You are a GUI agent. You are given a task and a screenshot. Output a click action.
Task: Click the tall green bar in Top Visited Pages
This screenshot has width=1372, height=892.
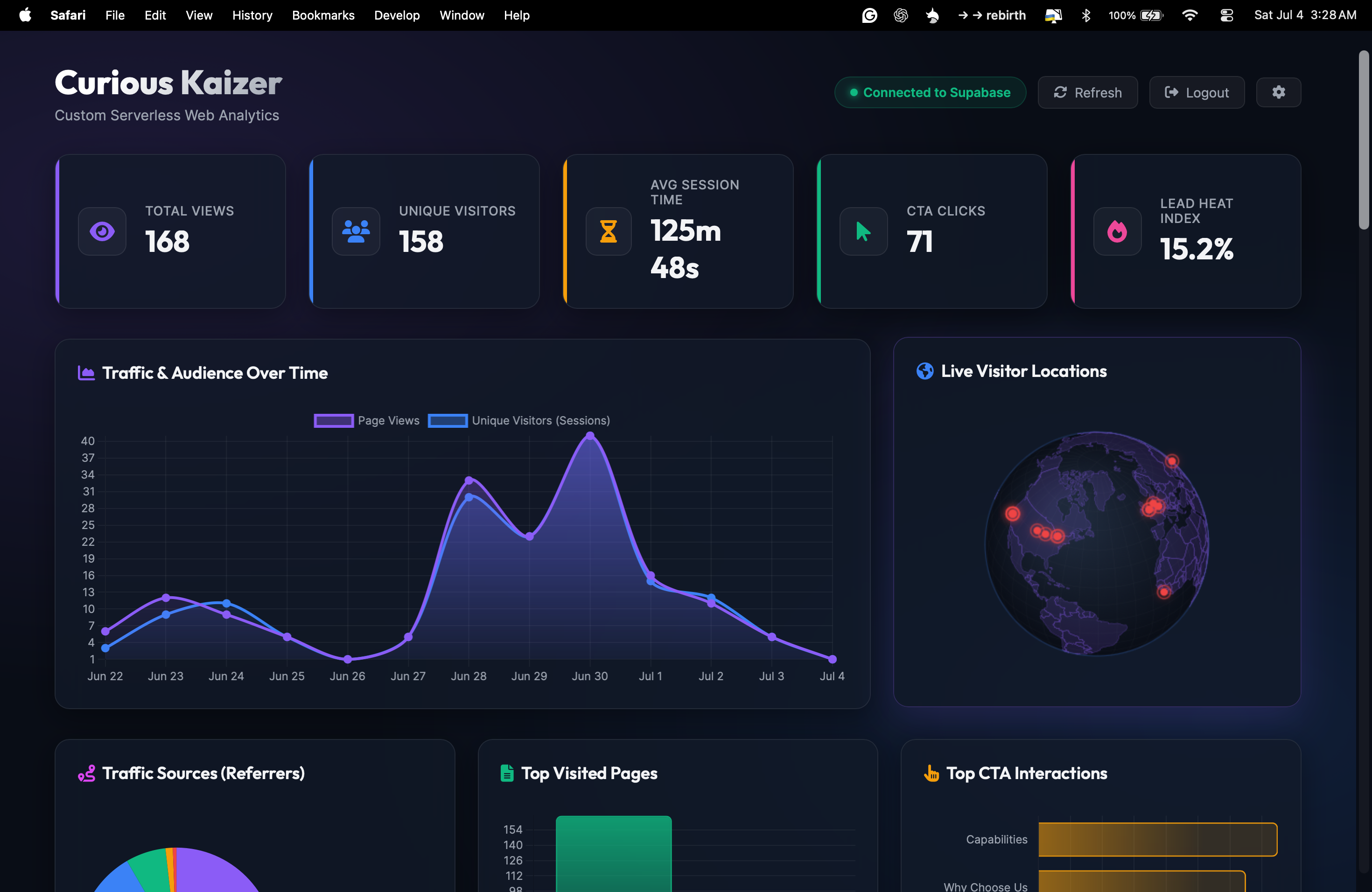(x=613, y=854)
